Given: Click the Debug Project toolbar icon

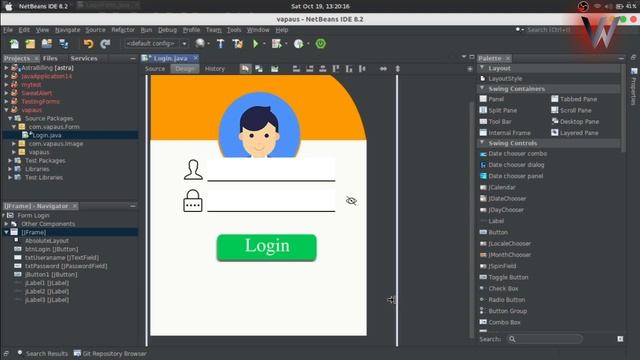Looking at the screenshot, I should 277,44.
